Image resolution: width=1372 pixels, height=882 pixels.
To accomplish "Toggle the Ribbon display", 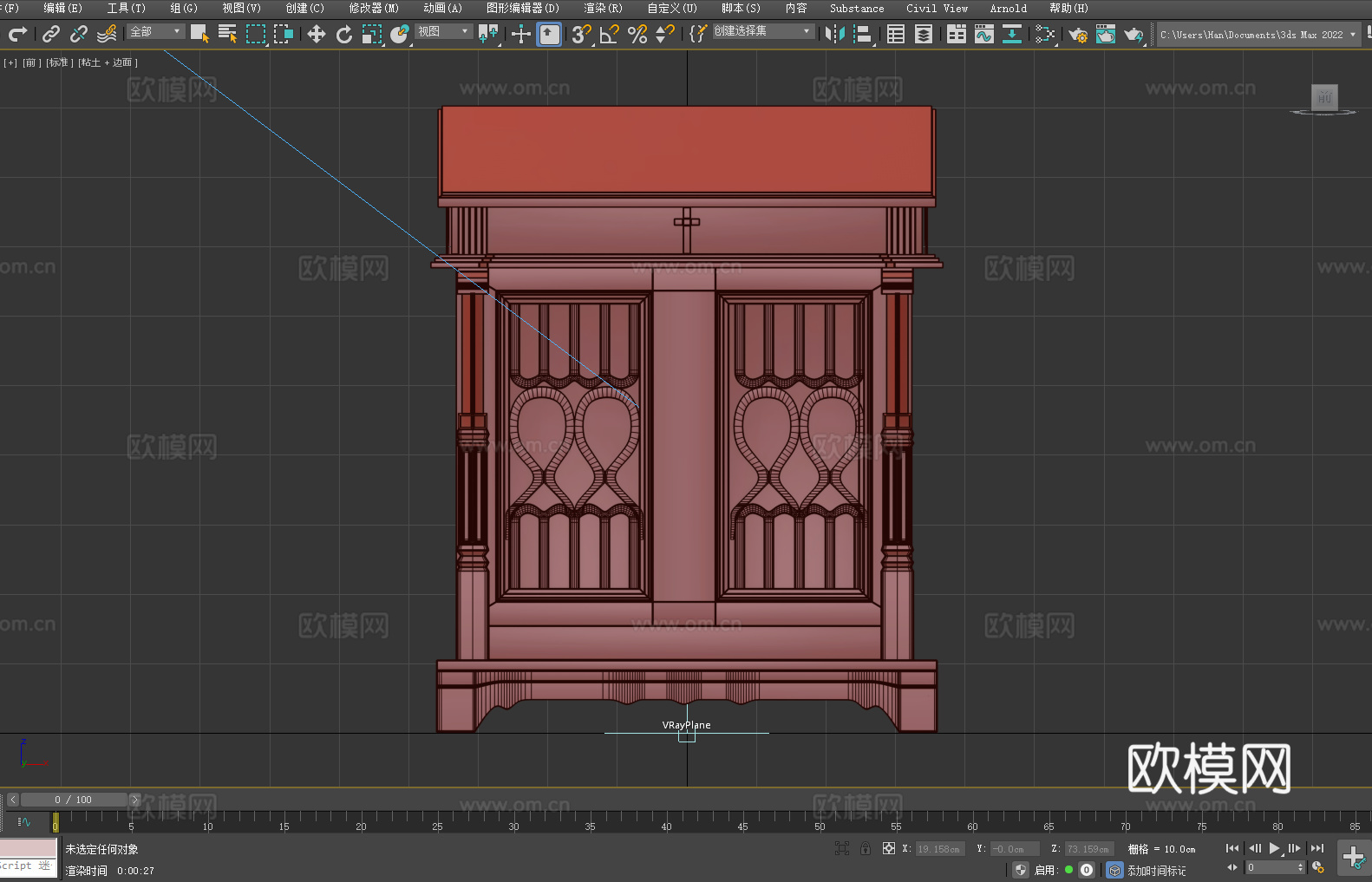I will point(957,34).
